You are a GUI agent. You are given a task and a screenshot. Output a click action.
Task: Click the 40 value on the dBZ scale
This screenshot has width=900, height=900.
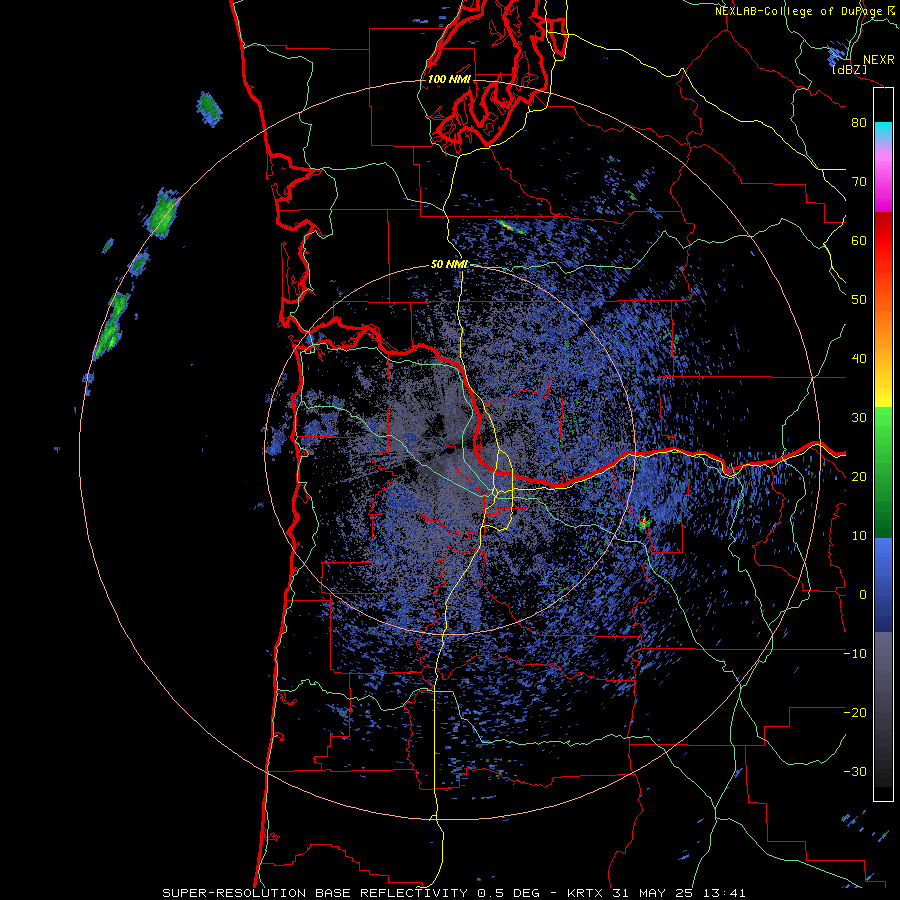coord(859,359)
